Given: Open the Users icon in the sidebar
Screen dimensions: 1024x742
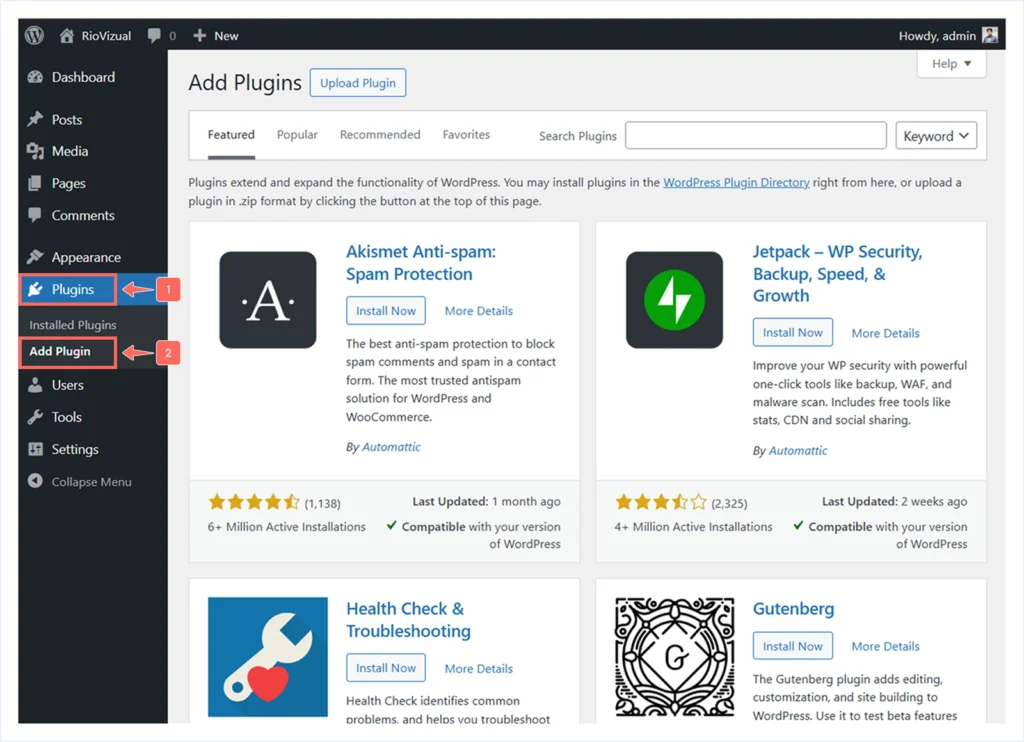Looking at the screenshot, I should [33, 384].
